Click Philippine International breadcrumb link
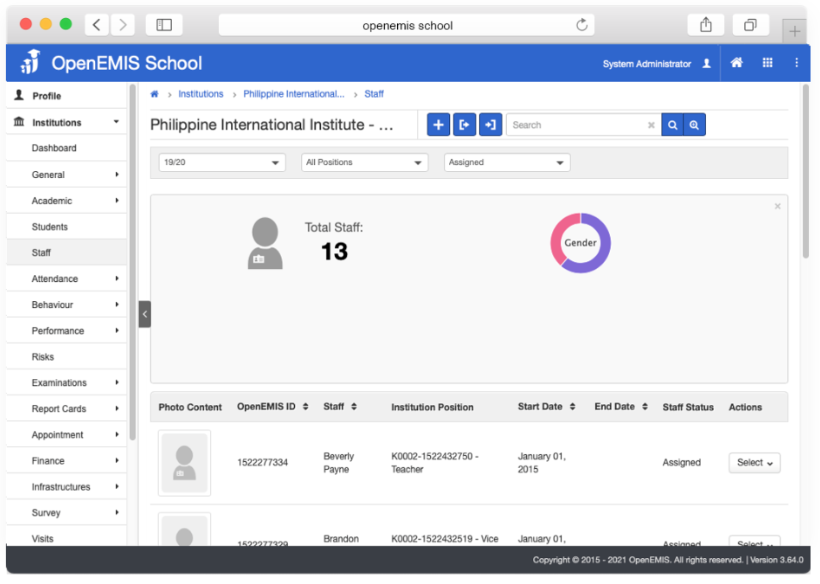Image resolution: width=820 pixels, height=584 pixels. click(x=294, y=94)
